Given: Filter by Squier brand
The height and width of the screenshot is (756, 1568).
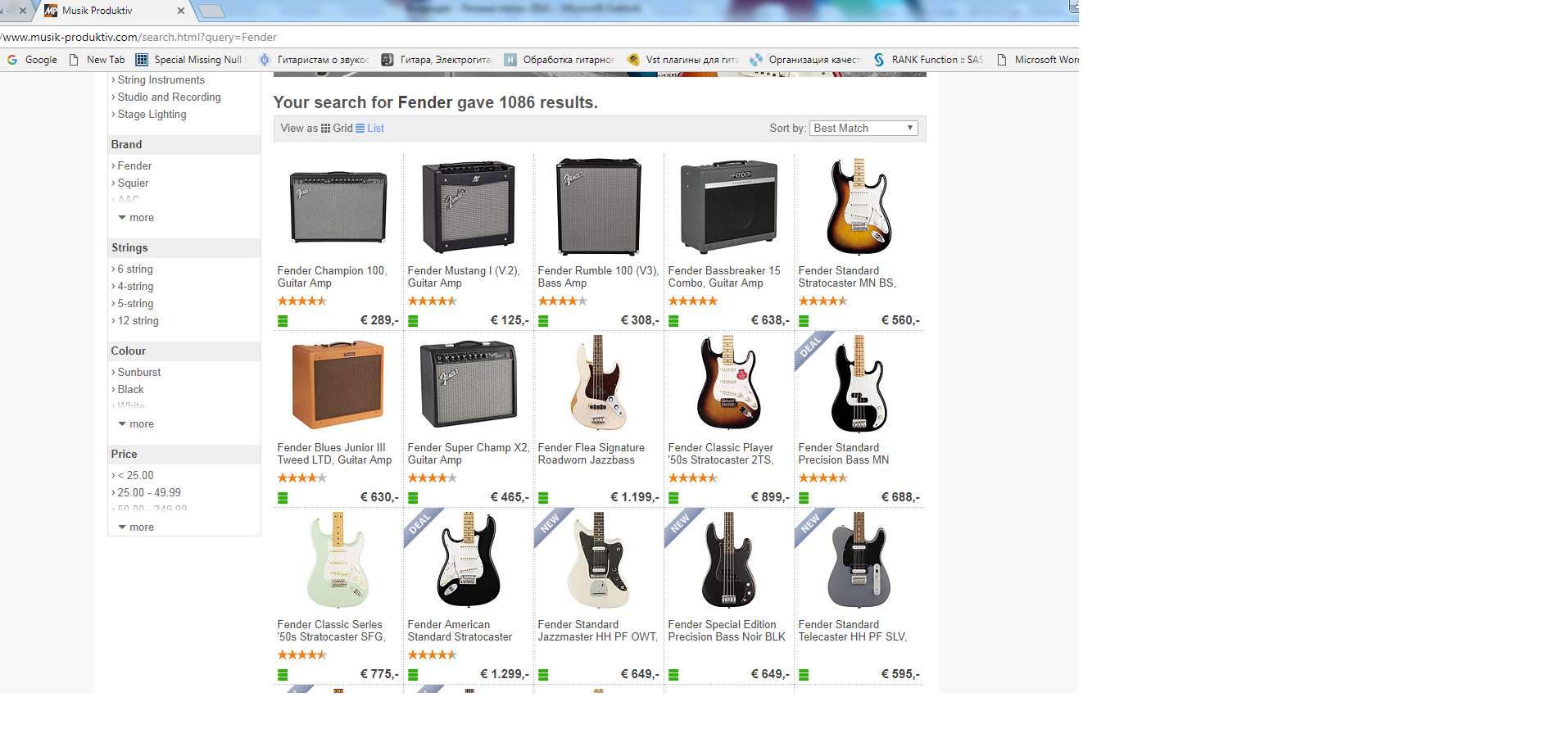Looking at the screenshot, I should point(133,183).
